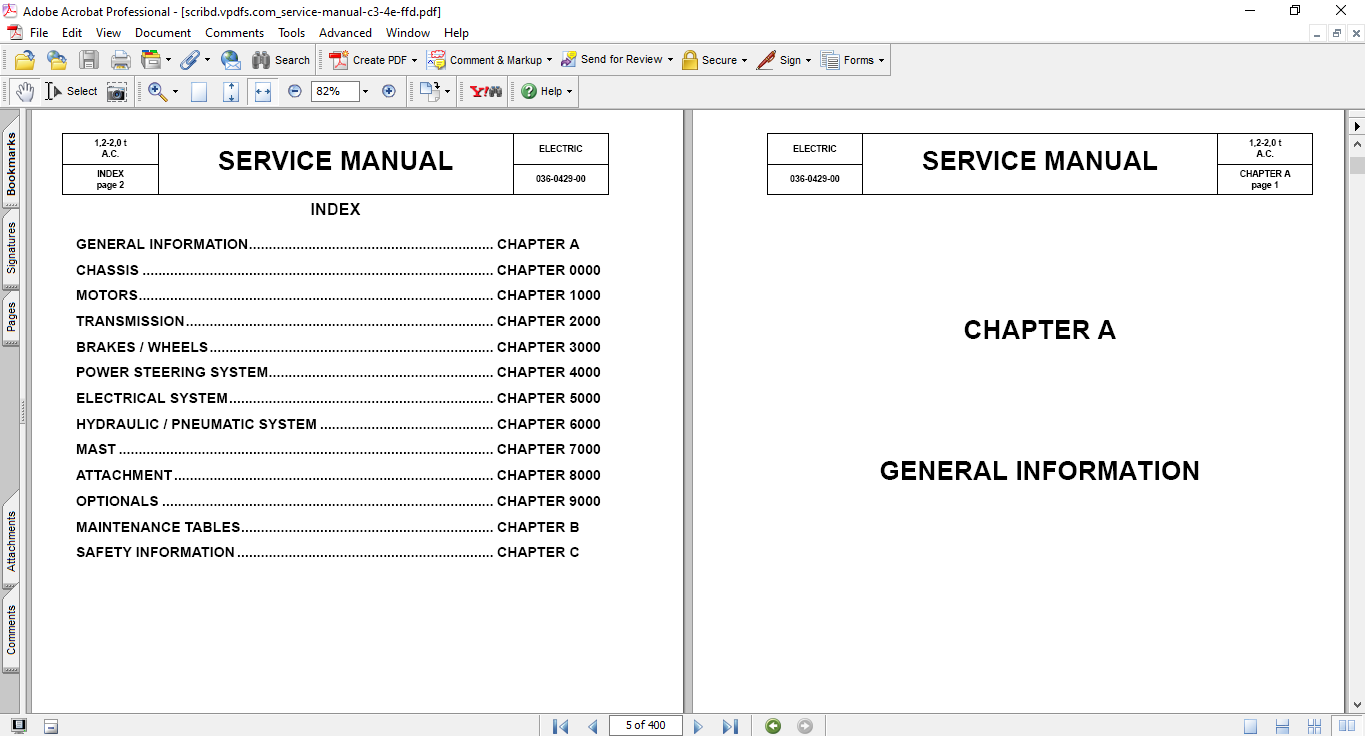Open the Pages side tab
Screen dimensions: 1365x736
tap(11, 318)
